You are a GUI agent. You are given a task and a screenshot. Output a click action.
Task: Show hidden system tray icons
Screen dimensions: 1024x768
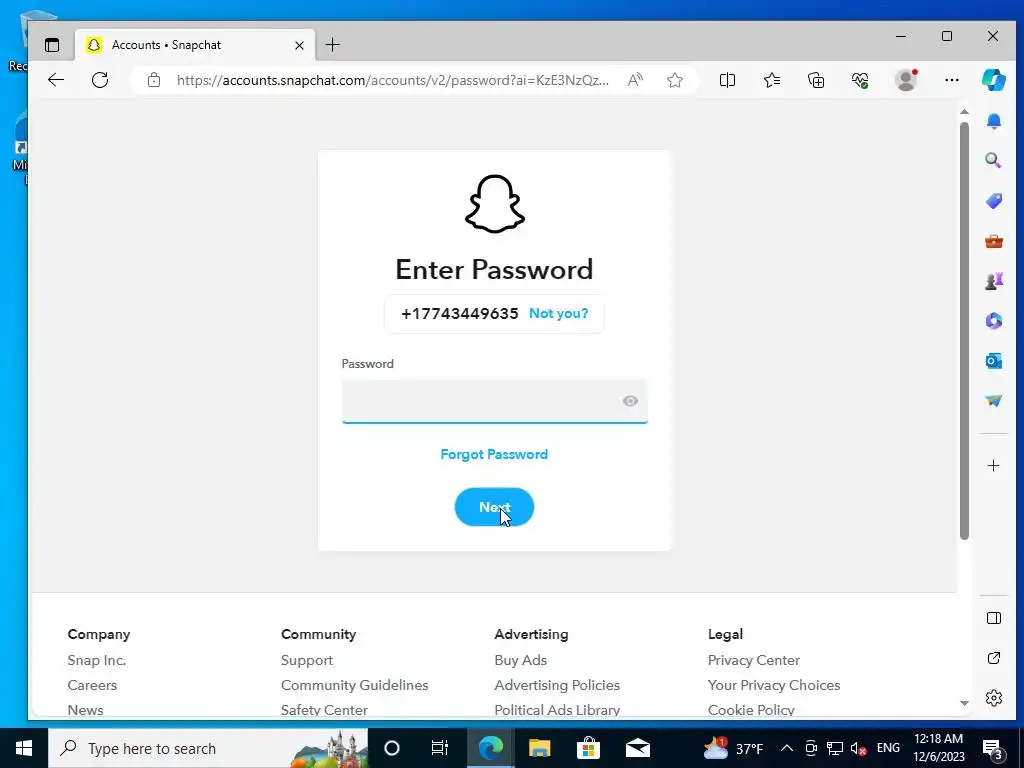point(787,748)
